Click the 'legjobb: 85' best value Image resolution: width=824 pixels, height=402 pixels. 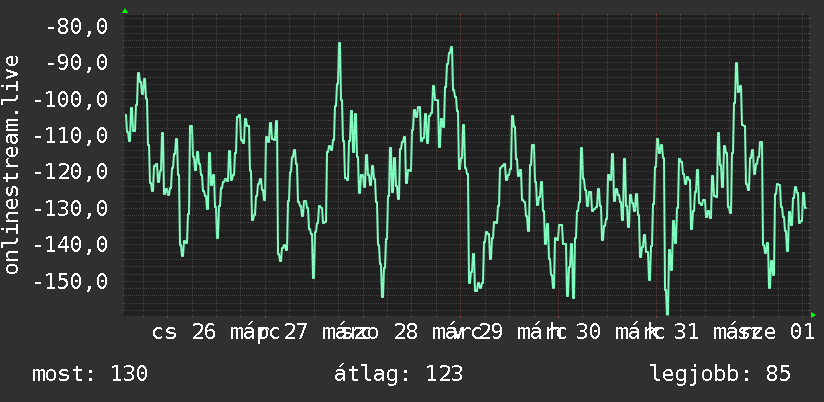(x=720, y=374)
